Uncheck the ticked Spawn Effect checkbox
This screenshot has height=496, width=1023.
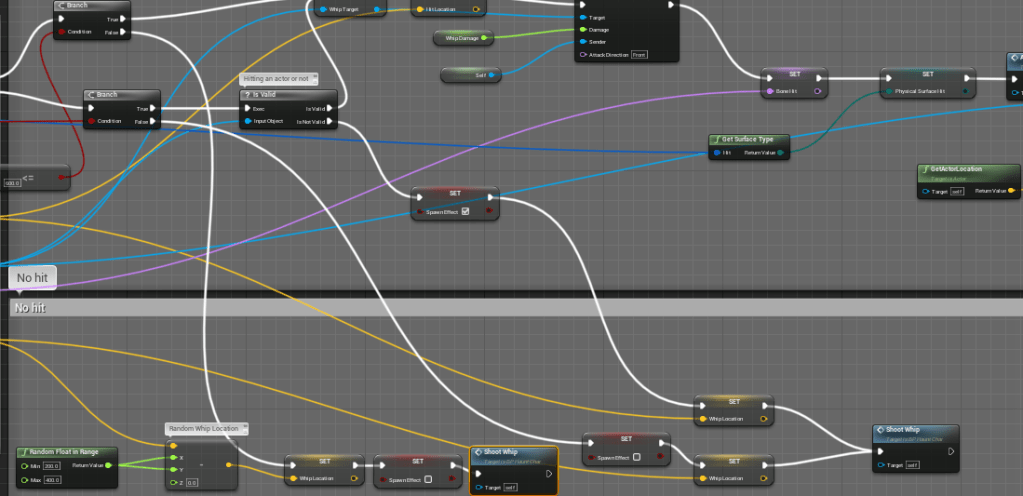coord(465,211)
